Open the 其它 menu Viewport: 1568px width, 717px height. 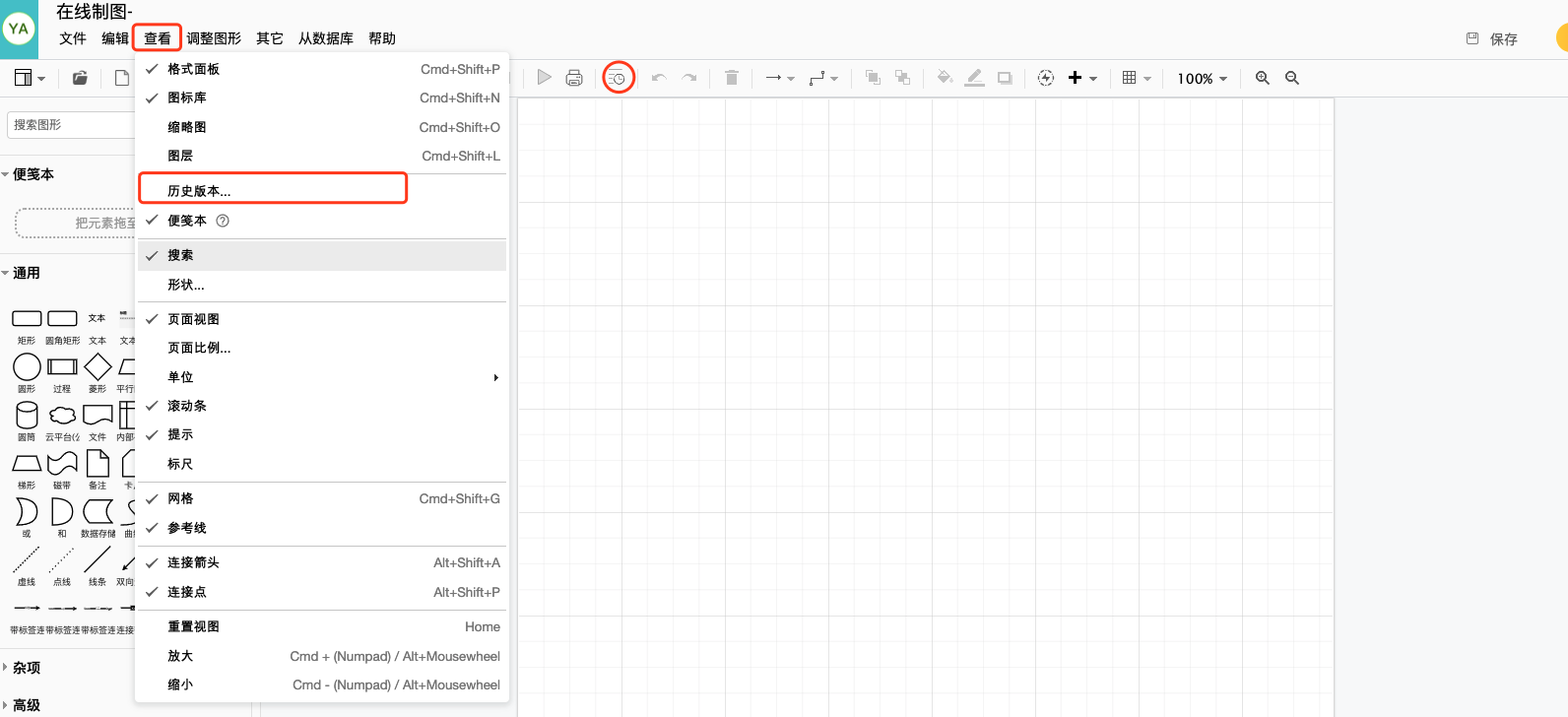click(270, 38)
